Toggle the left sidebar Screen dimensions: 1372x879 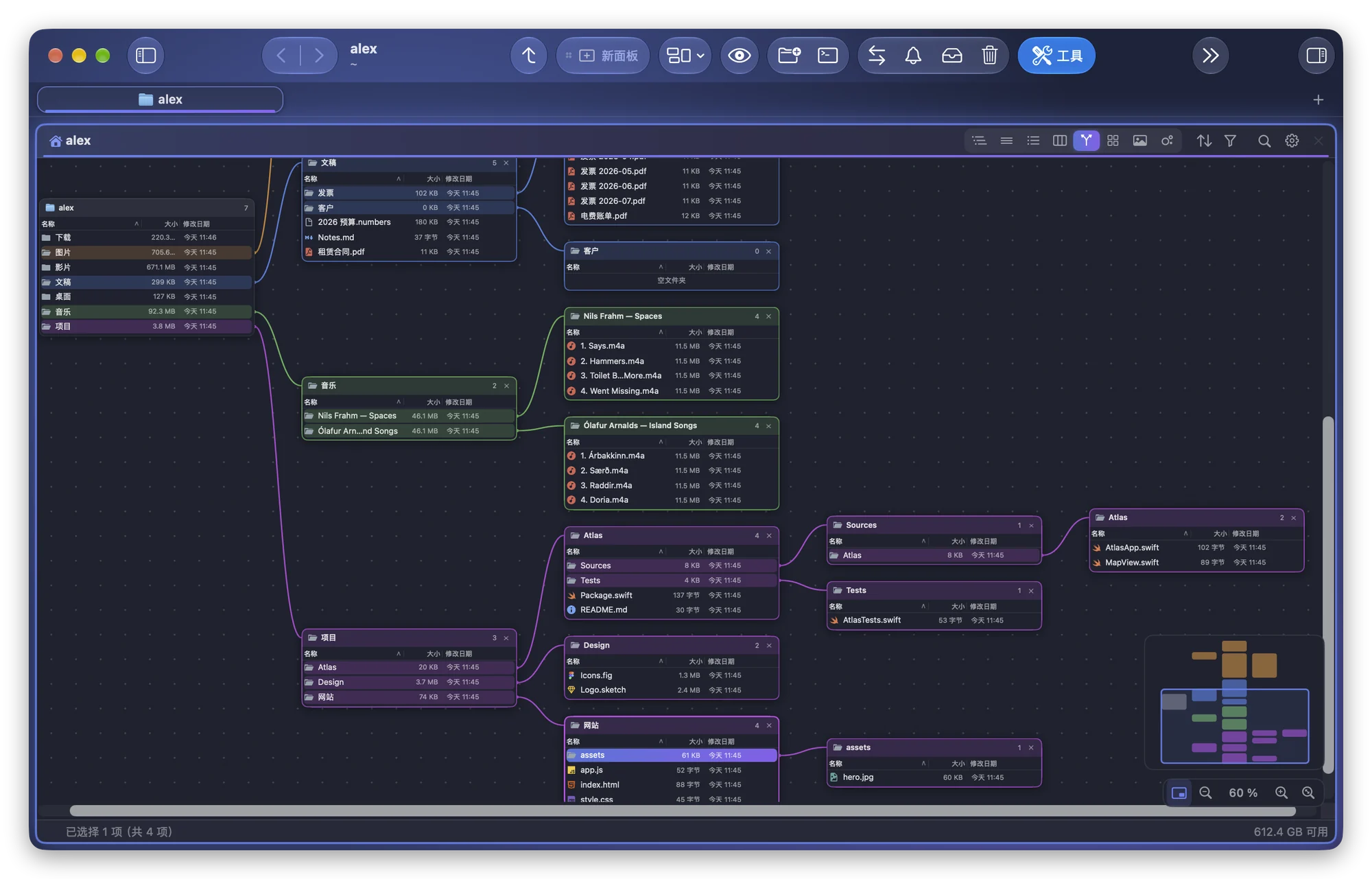146,56
